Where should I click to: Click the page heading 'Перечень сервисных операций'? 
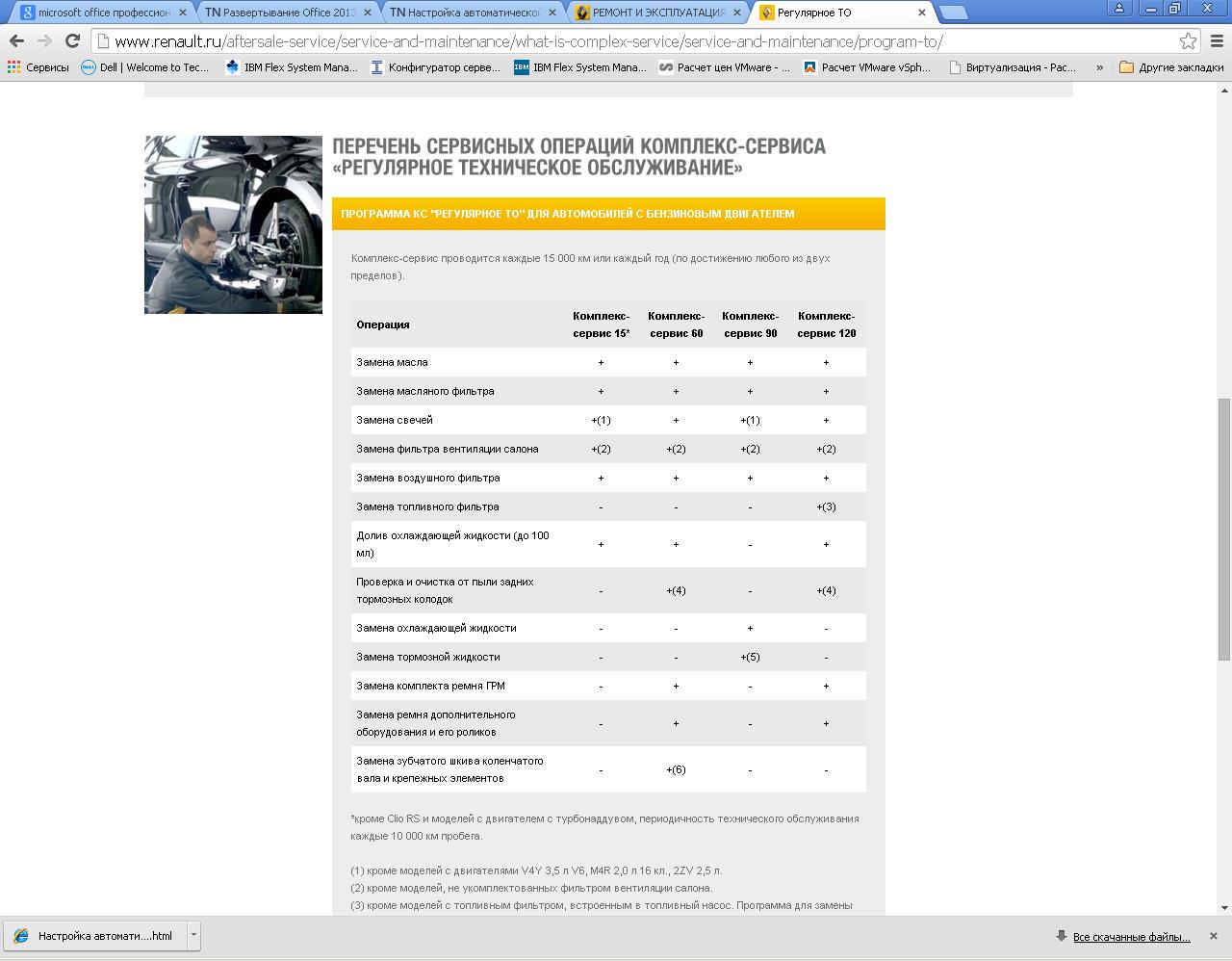tap(578, 157)
